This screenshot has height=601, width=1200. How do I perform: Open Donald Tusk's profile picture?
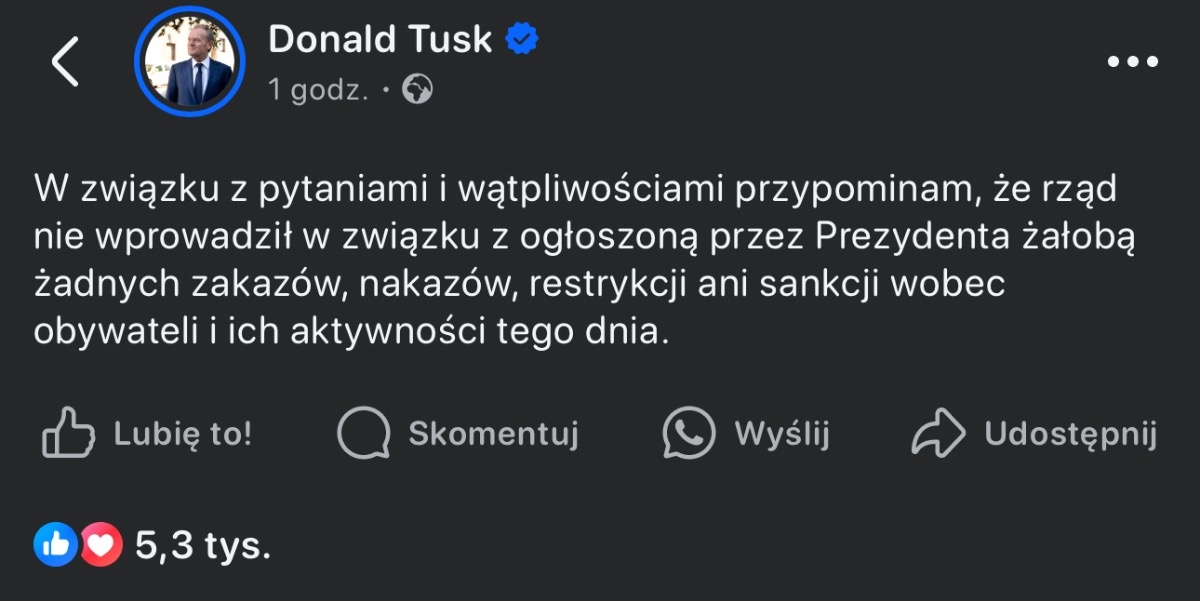click(x=190, y=63)
